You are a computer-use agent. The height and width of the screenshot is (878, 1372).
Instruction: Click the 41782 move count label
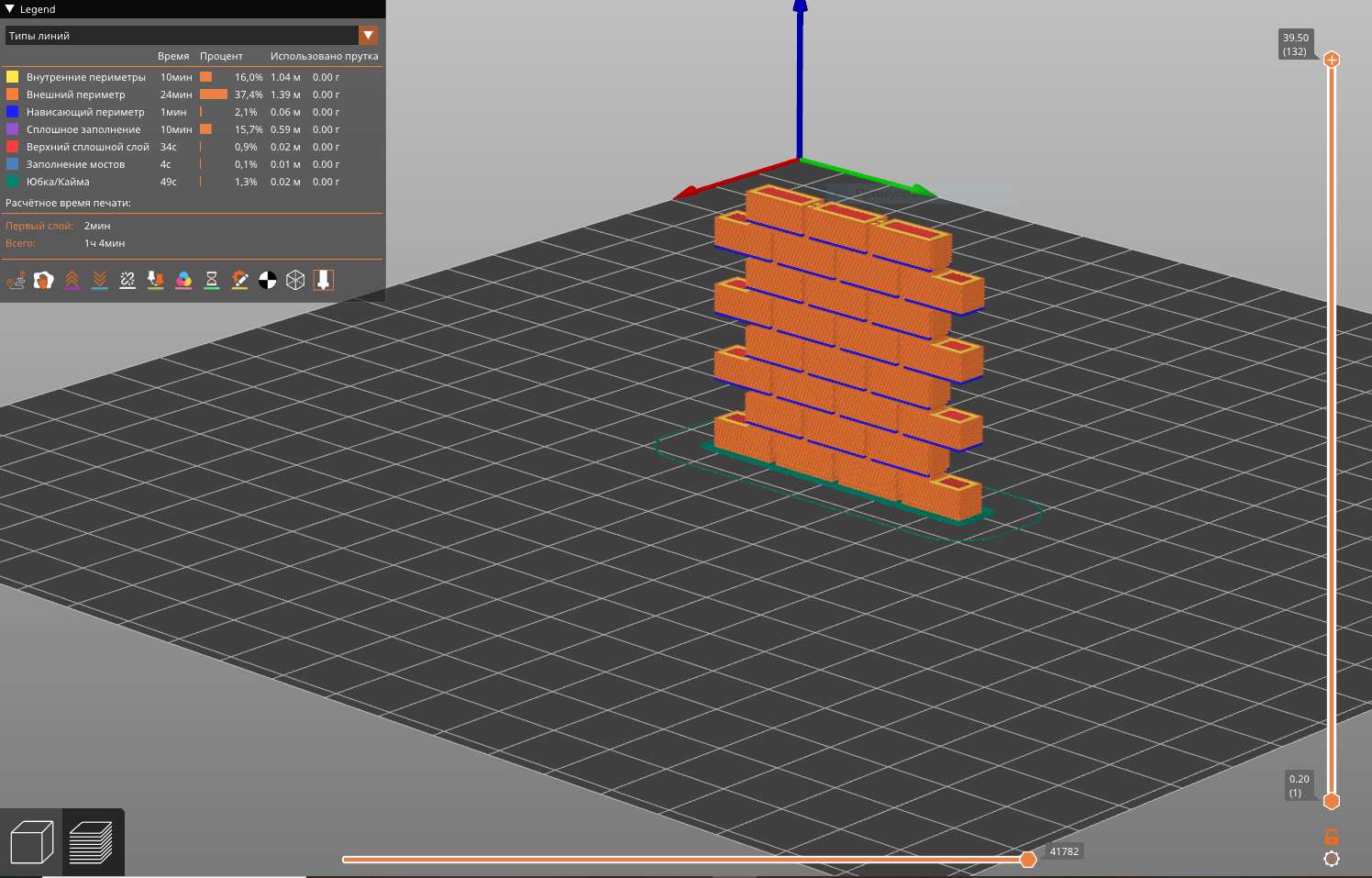click(1064, 851)
